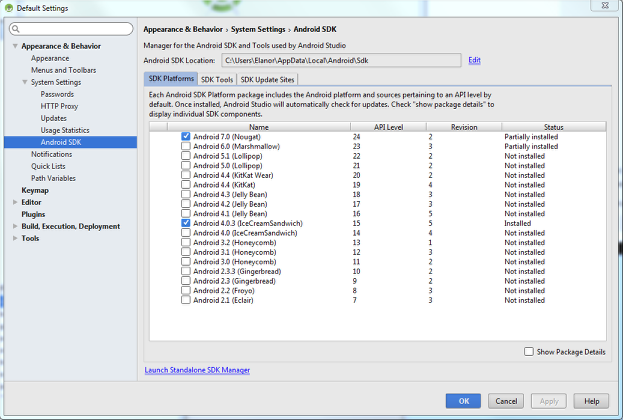Select Quick Lists item
623x420 pixels.
coord(48,166)
